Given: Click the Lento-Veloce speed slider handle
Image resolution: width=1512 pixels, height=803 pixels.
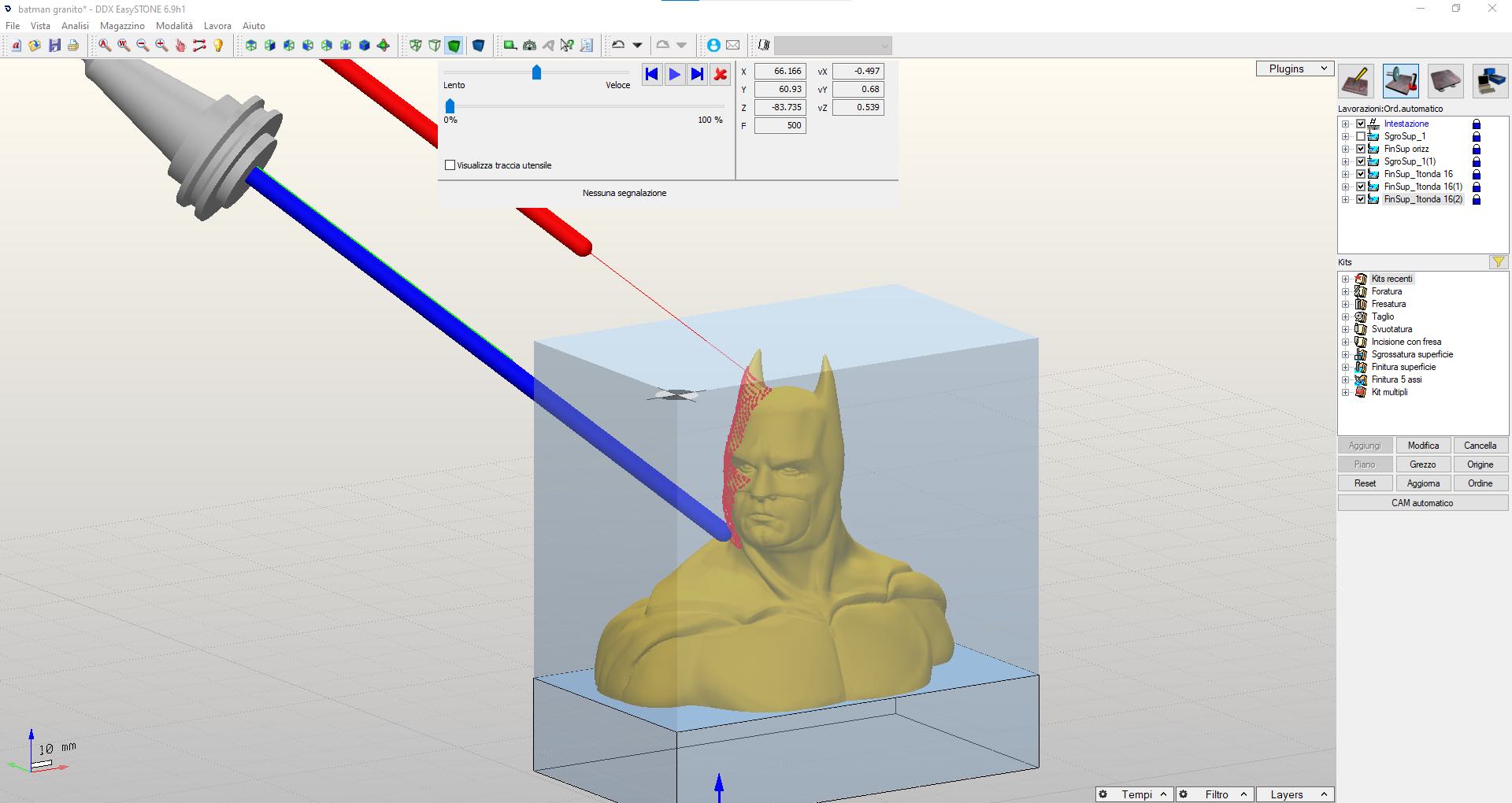Looking at the screenshot, I should (x=536, y=72).
